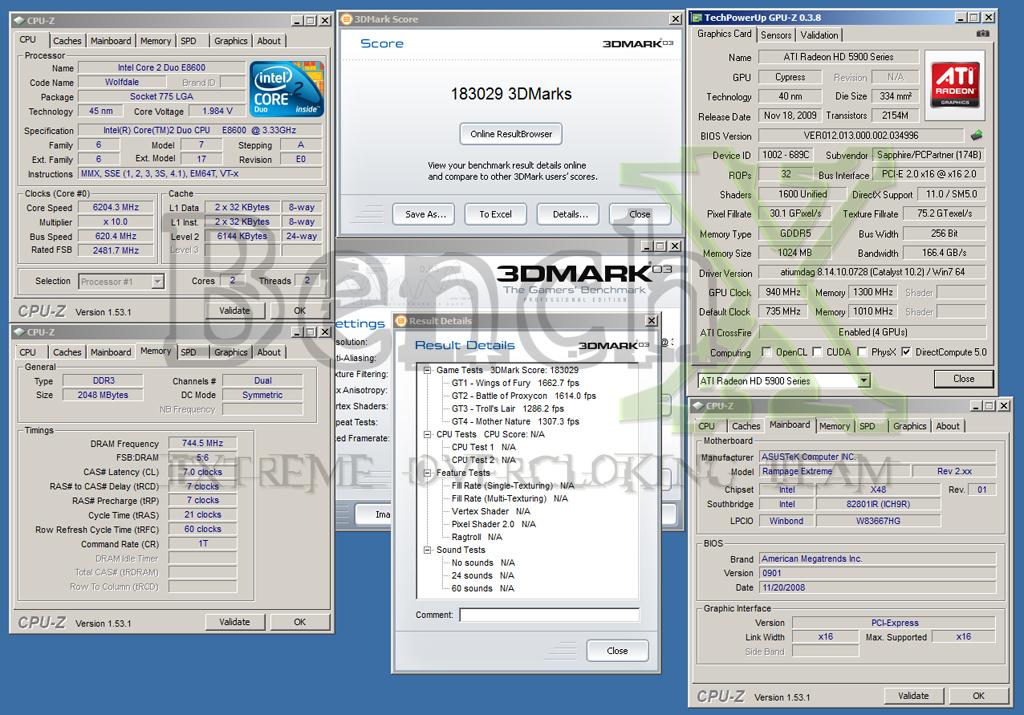Switch to Caches tab in top CPU-Z window
This screenshot has width=1024, height=715.
[67, 40]
